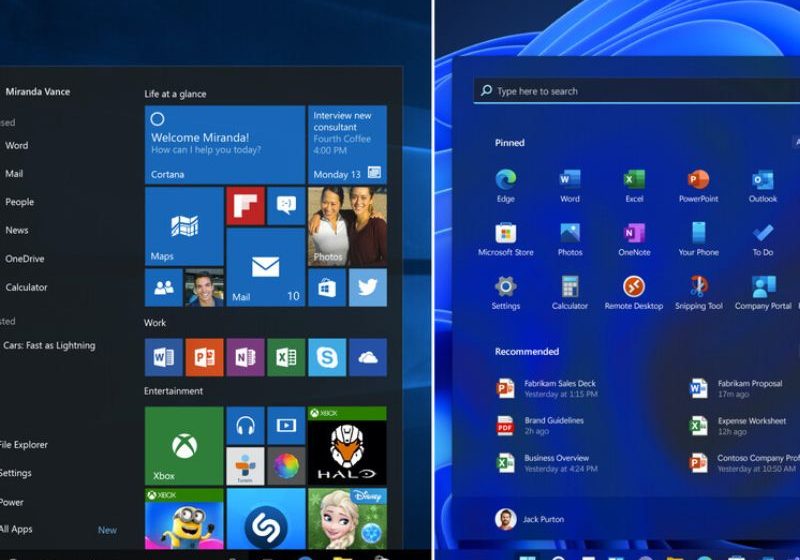Screen dimensions: 800x560
Task: Open the contact photo tile of smiling man
Action: point(205,288)
